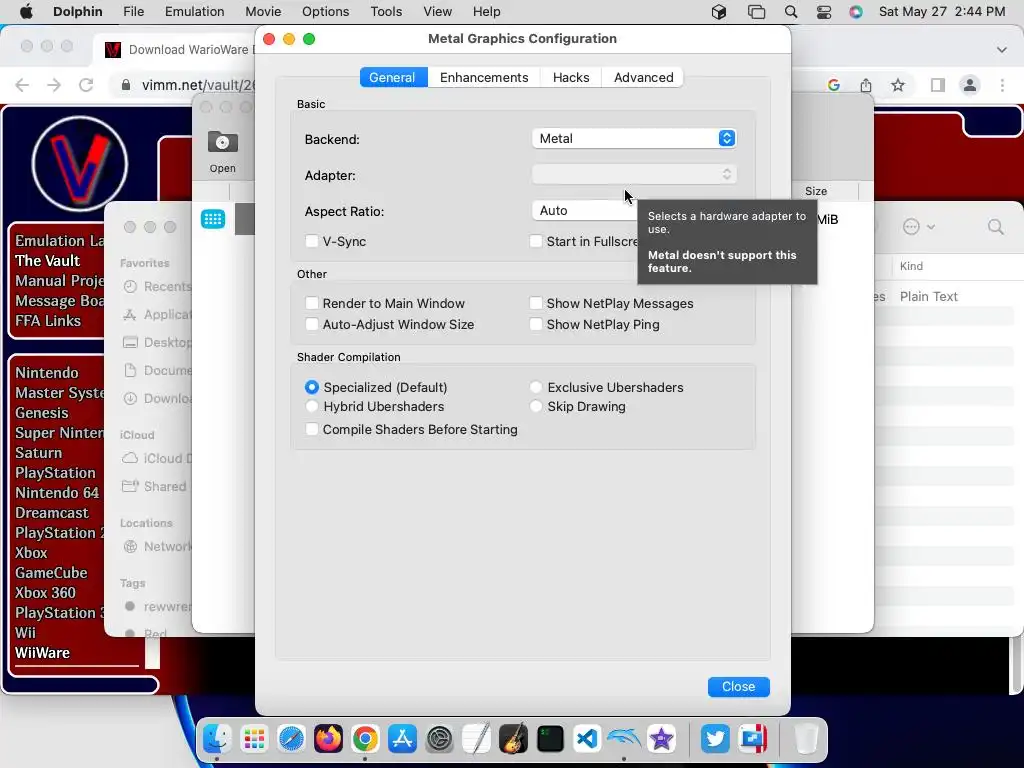The height and width of the screenshot is (768, 1024).
Task: Select Hybrid Ubershaders radio button
Action: coord(312,406)
